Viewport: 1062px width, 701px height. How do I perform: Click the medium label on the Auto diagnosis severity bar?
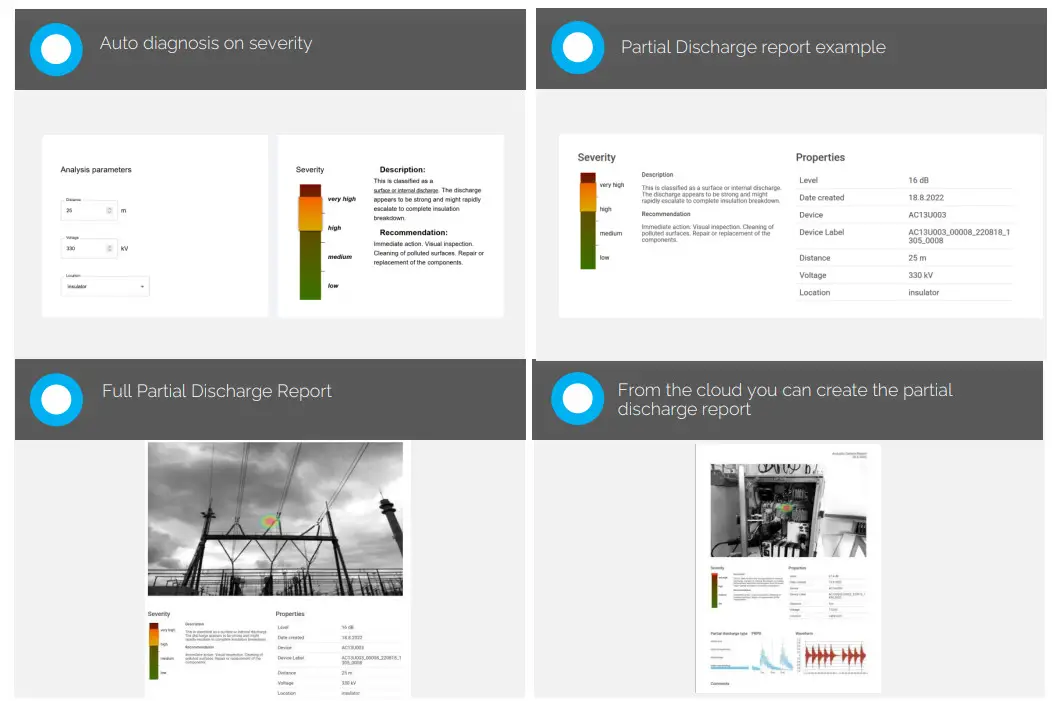click(340, 257)
